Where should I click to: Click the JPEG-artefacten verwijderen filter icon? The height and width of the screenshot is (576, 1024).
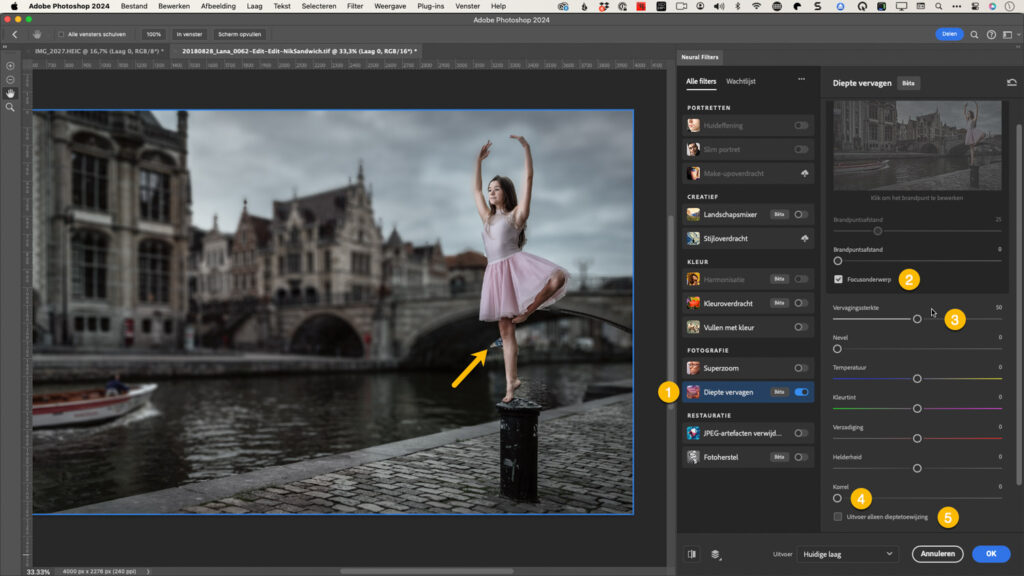click(x=693, y=433)
